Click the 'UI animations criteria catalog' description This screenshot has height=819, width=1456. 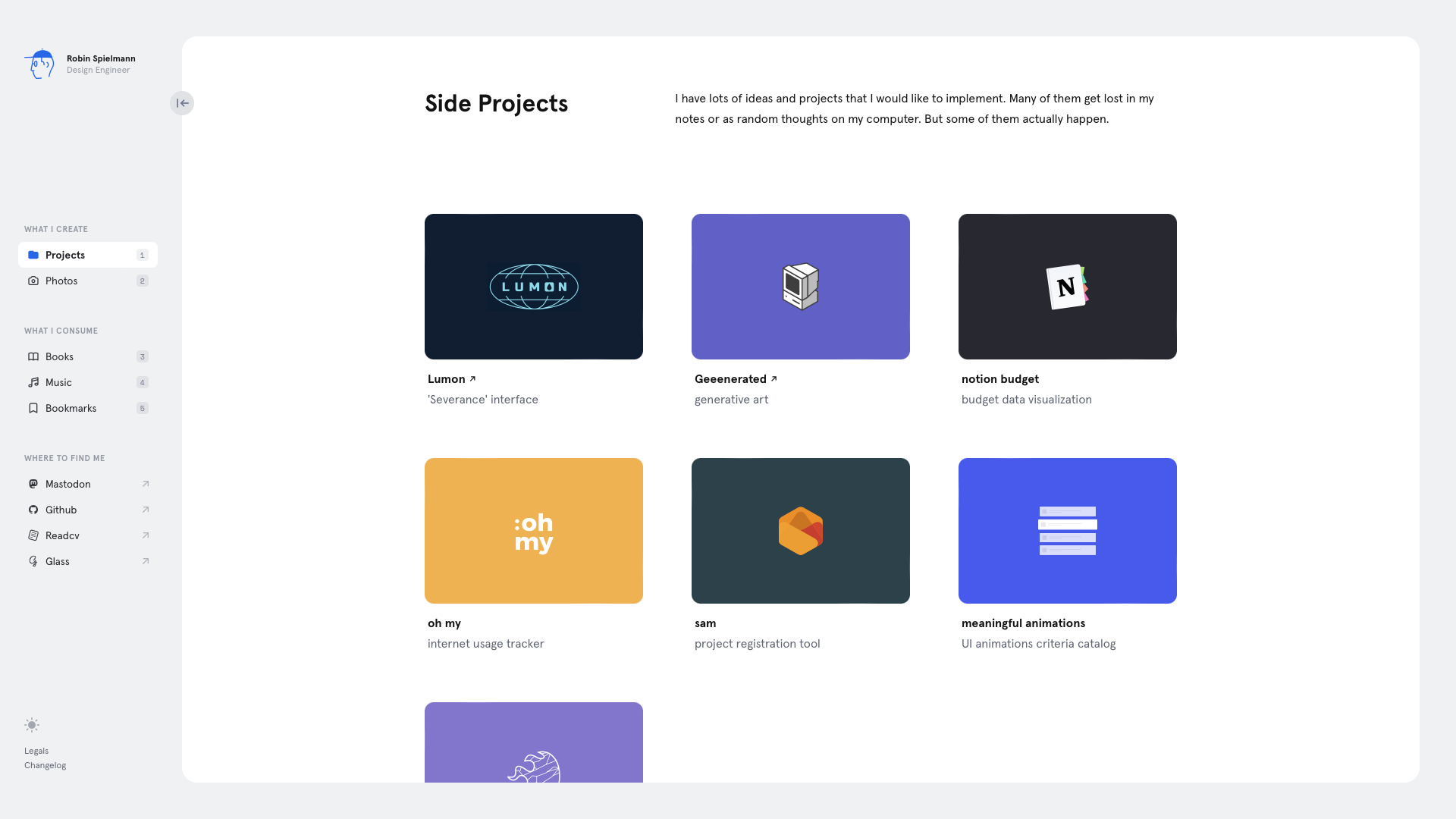pos(1038,644)
